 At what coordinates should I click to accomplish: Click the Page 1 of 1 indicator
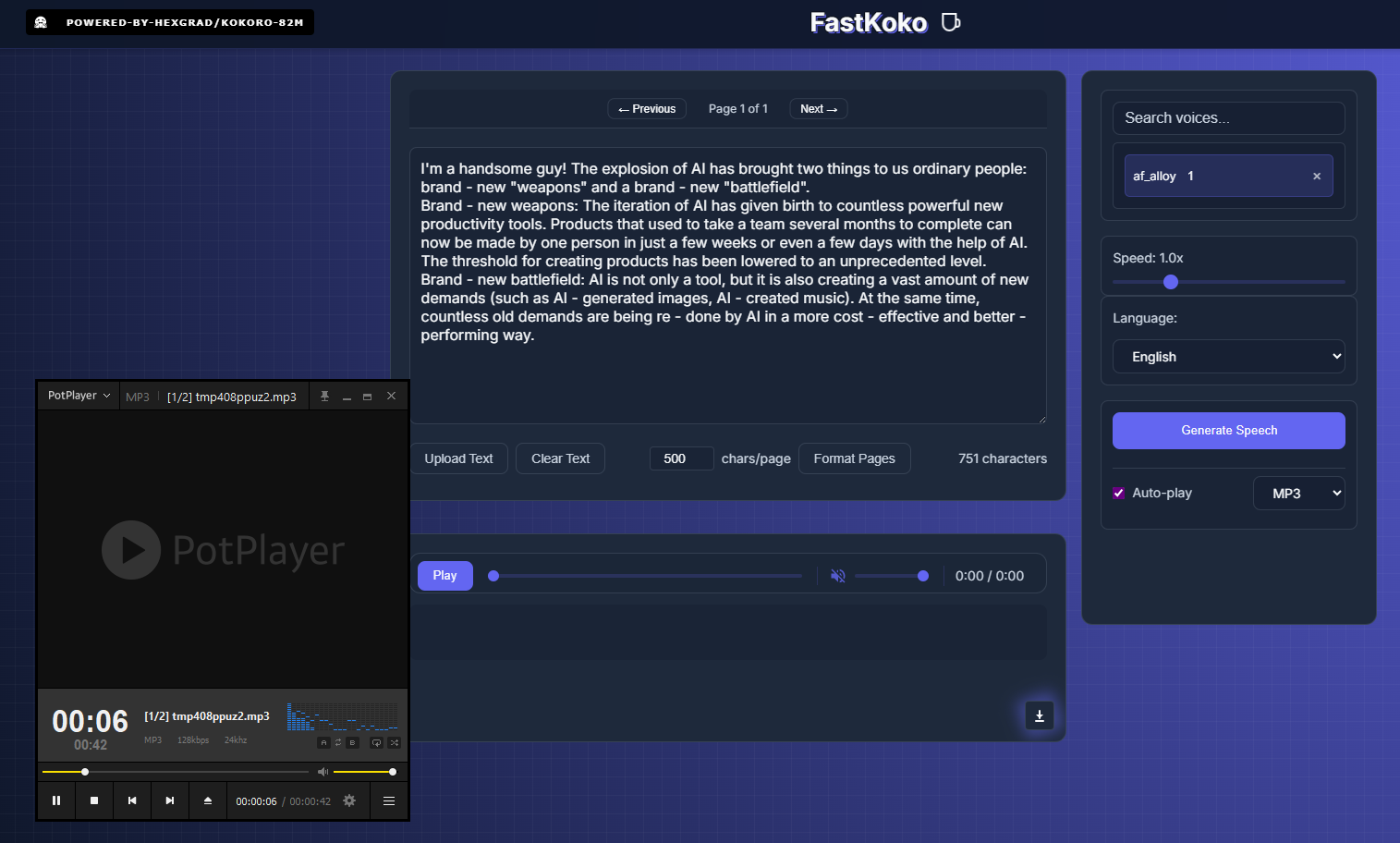(738, 109)
